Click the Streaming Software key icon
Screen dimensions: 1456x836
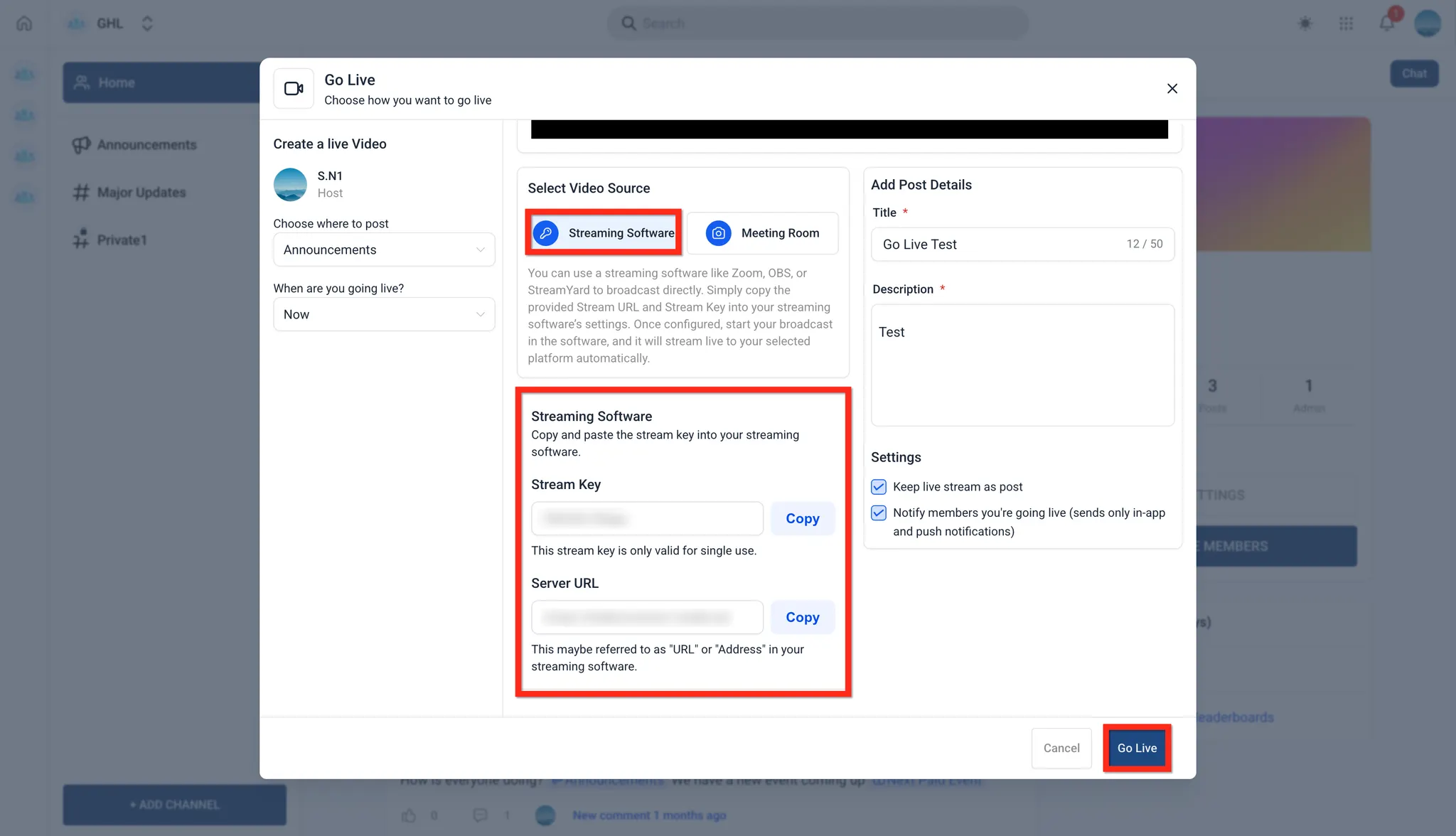[x=545, y=233]
